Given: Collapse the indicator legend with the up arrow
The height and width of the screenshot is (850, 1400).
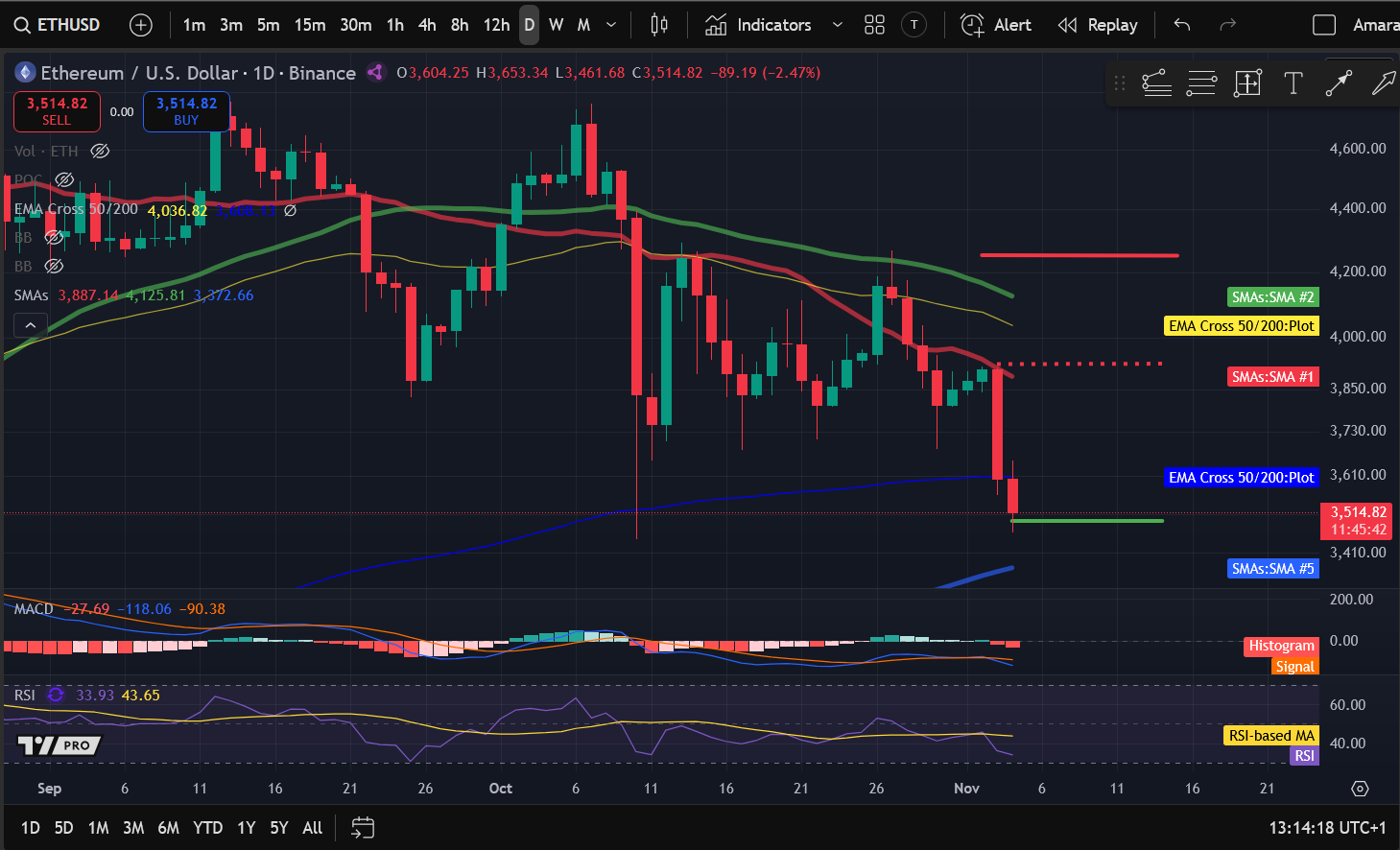Looking at the screenshot, I should click(x=30, y=324).
